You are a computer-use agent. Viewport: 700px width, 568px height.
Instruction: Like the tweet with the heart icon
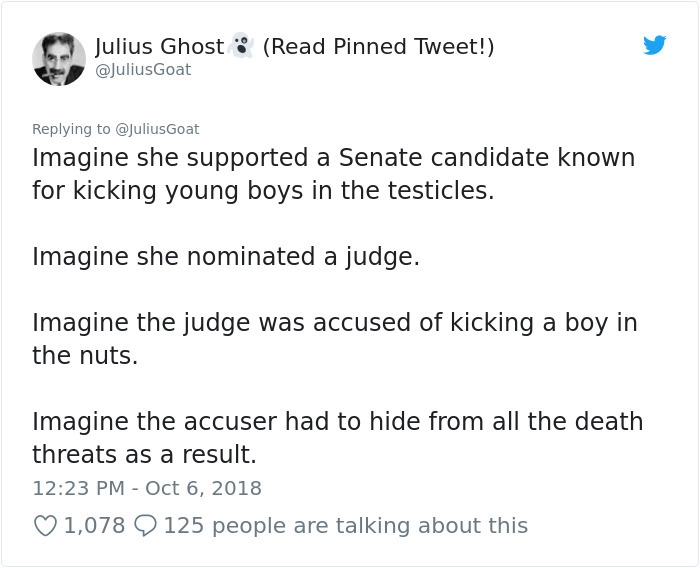(45, 525)
